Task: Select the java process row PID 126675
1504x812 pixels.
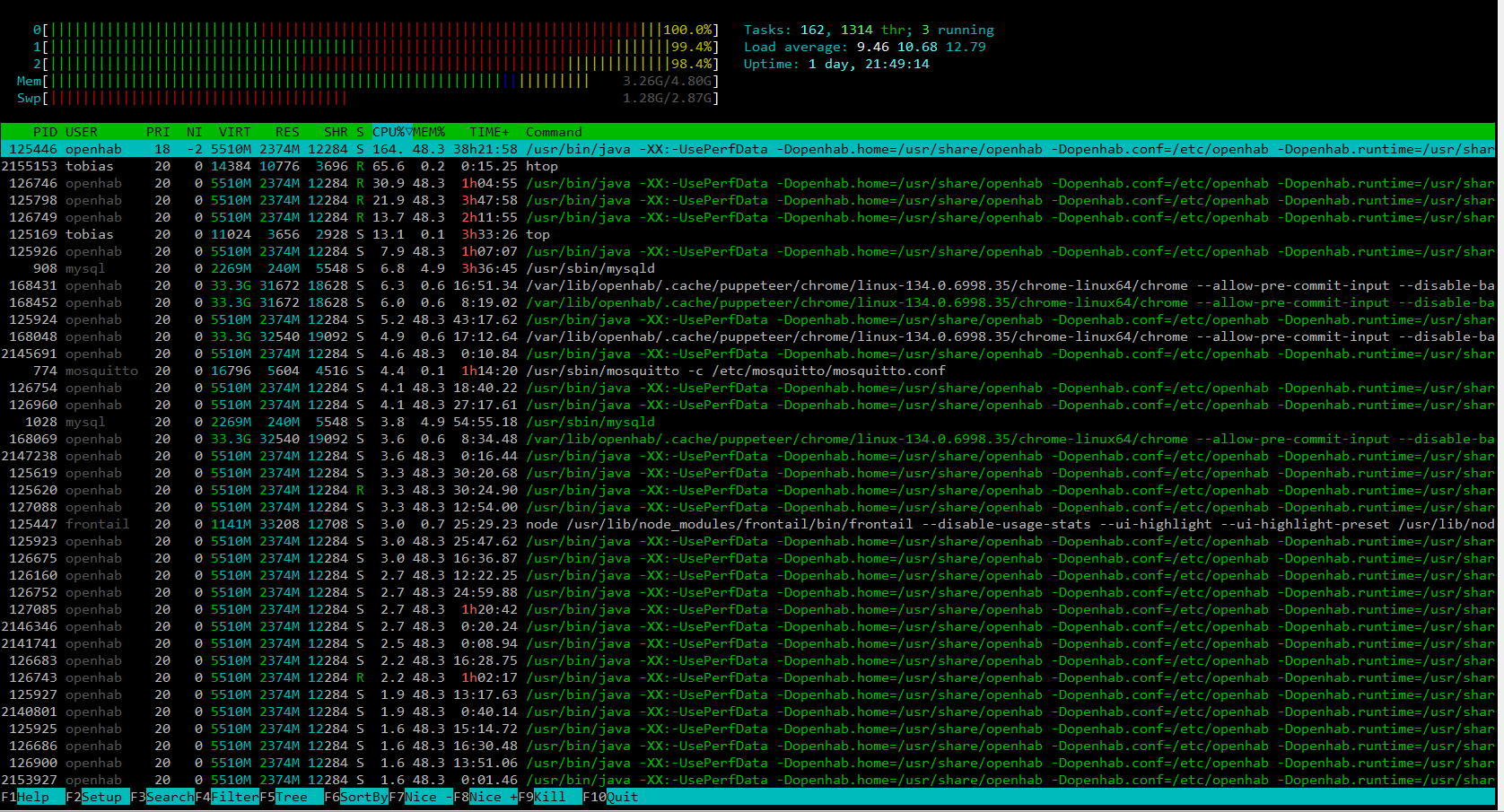Action: 748,558
